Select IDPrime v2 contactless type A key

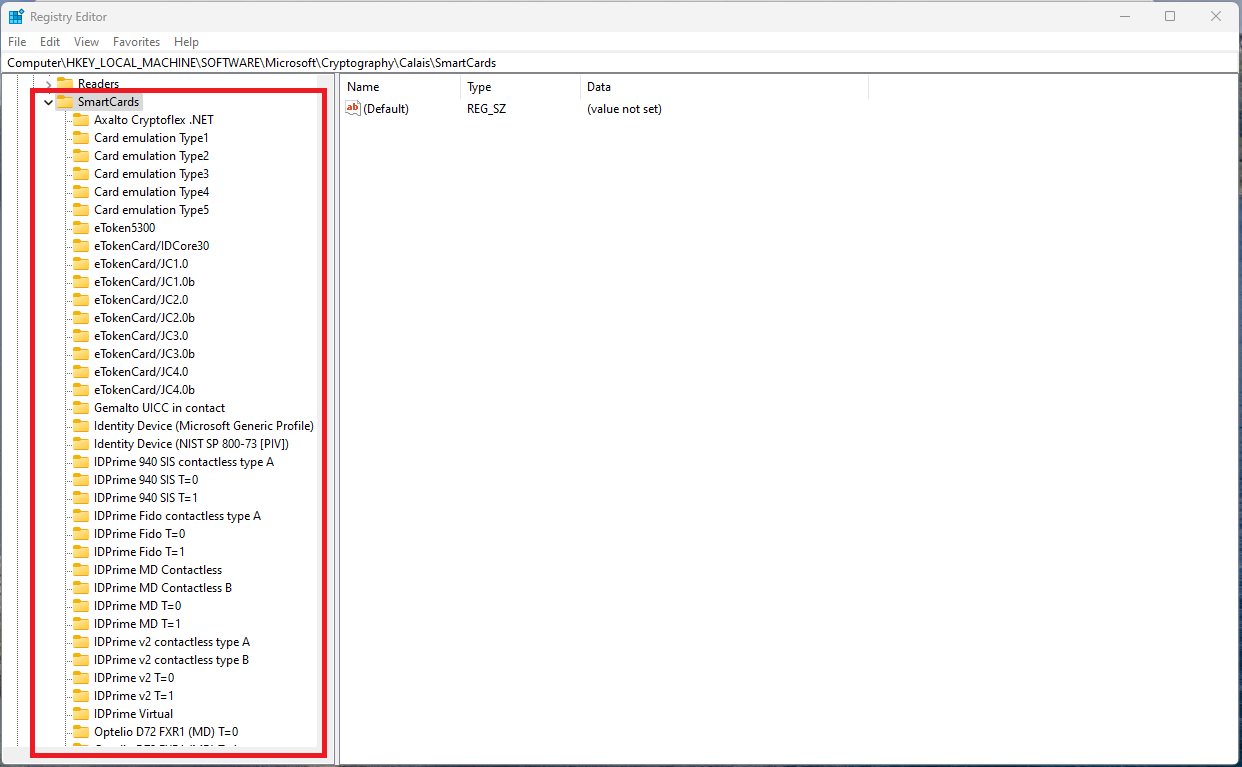point(172,642)
